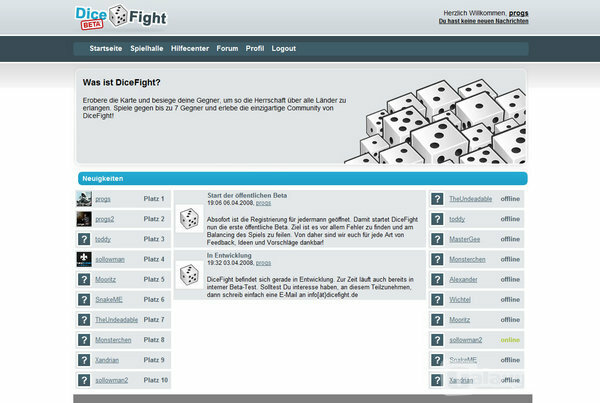Click dice icon of 'Start der öffentlichen Beta' post
The height and width of the screenshot is (403, 600).
click(189, 219)
